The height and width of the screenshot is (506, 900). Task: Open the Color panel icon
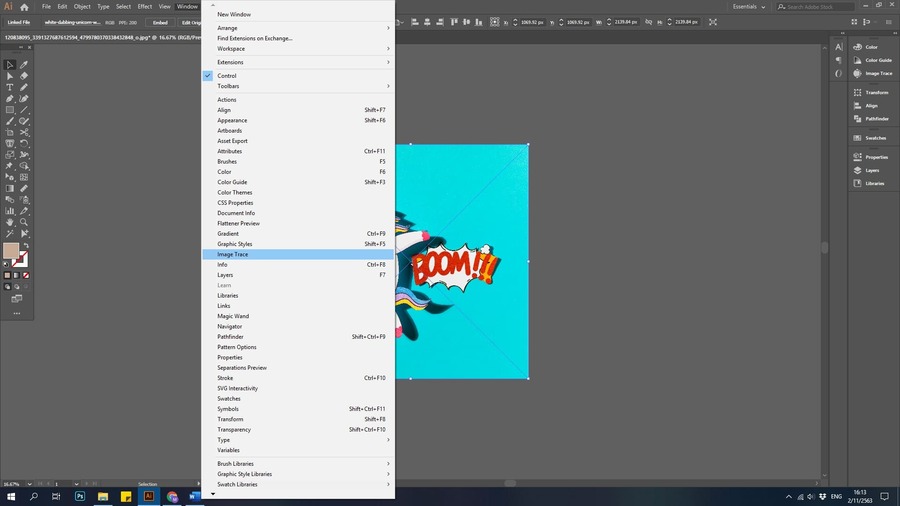pyautogui.click(x=858, y=47)
